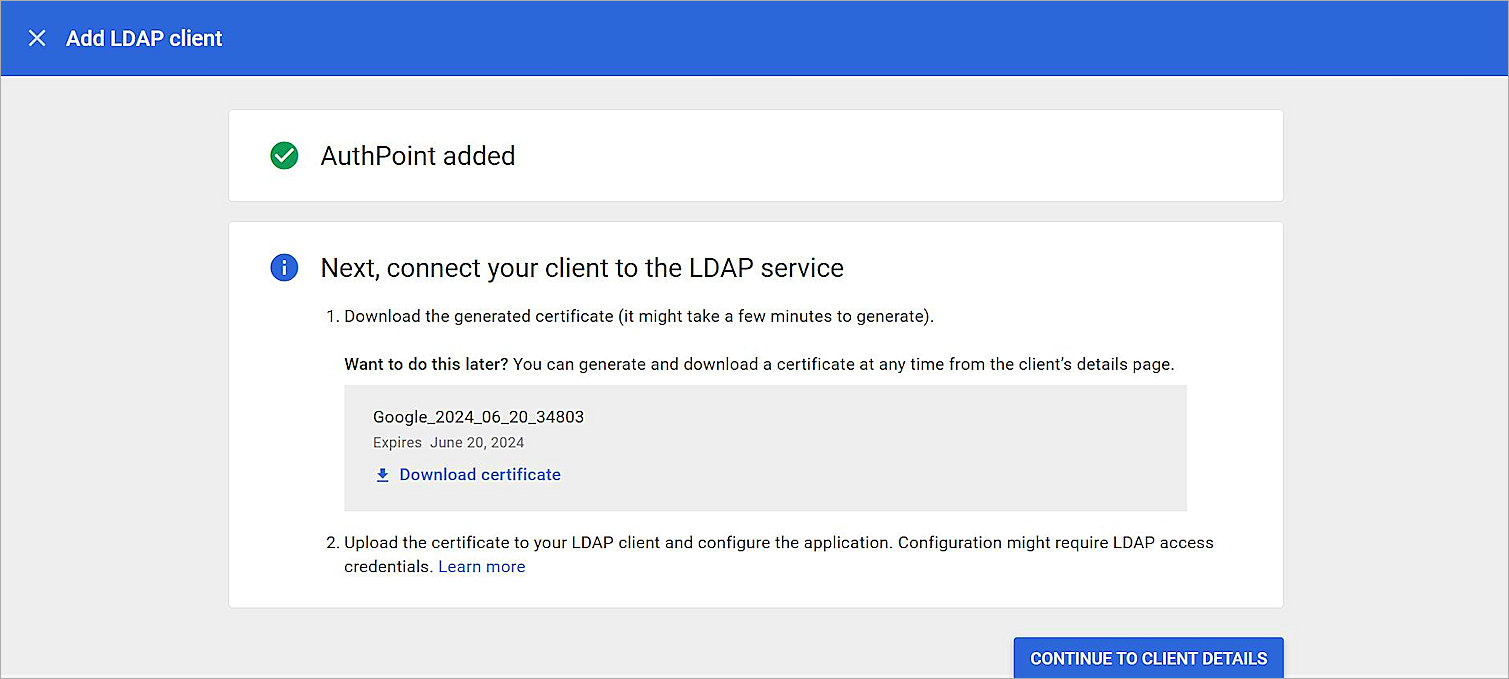Click the blue info icon next to instructions

coord(283,268)
